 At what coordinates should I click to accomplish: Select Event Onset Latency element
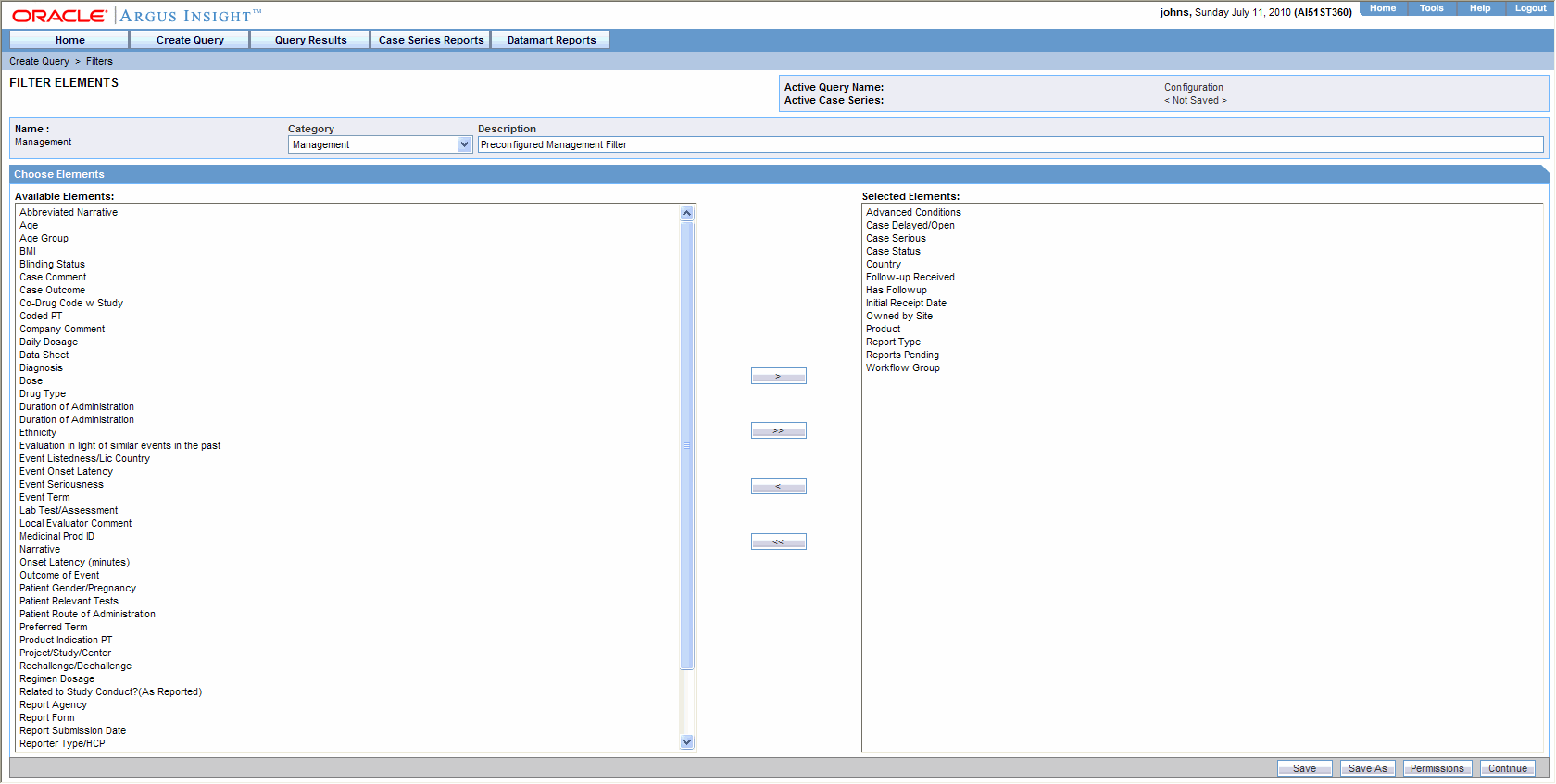tap(66, 471)
